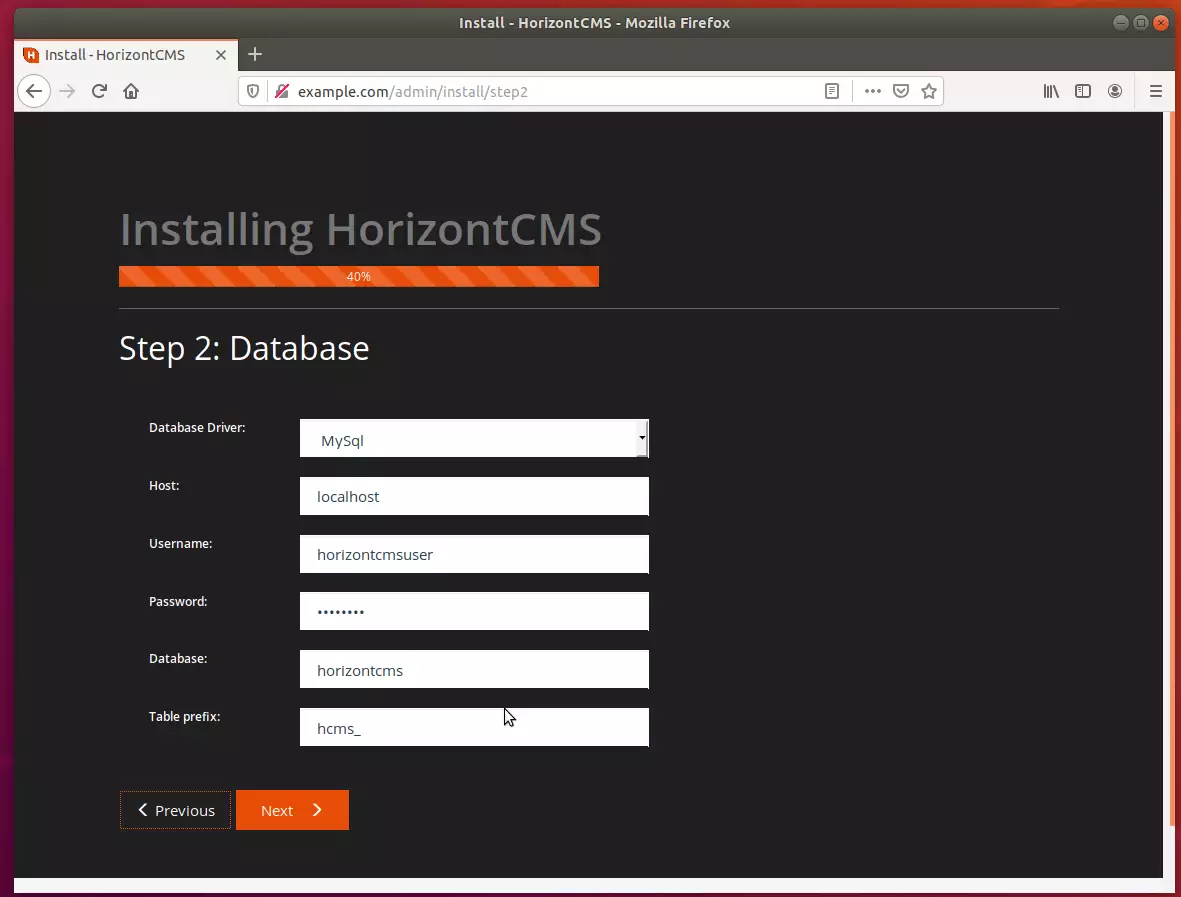Click the Table prefix field hcms_
The height and width of the screenshot is (897, 1181).
click(474, 728)
